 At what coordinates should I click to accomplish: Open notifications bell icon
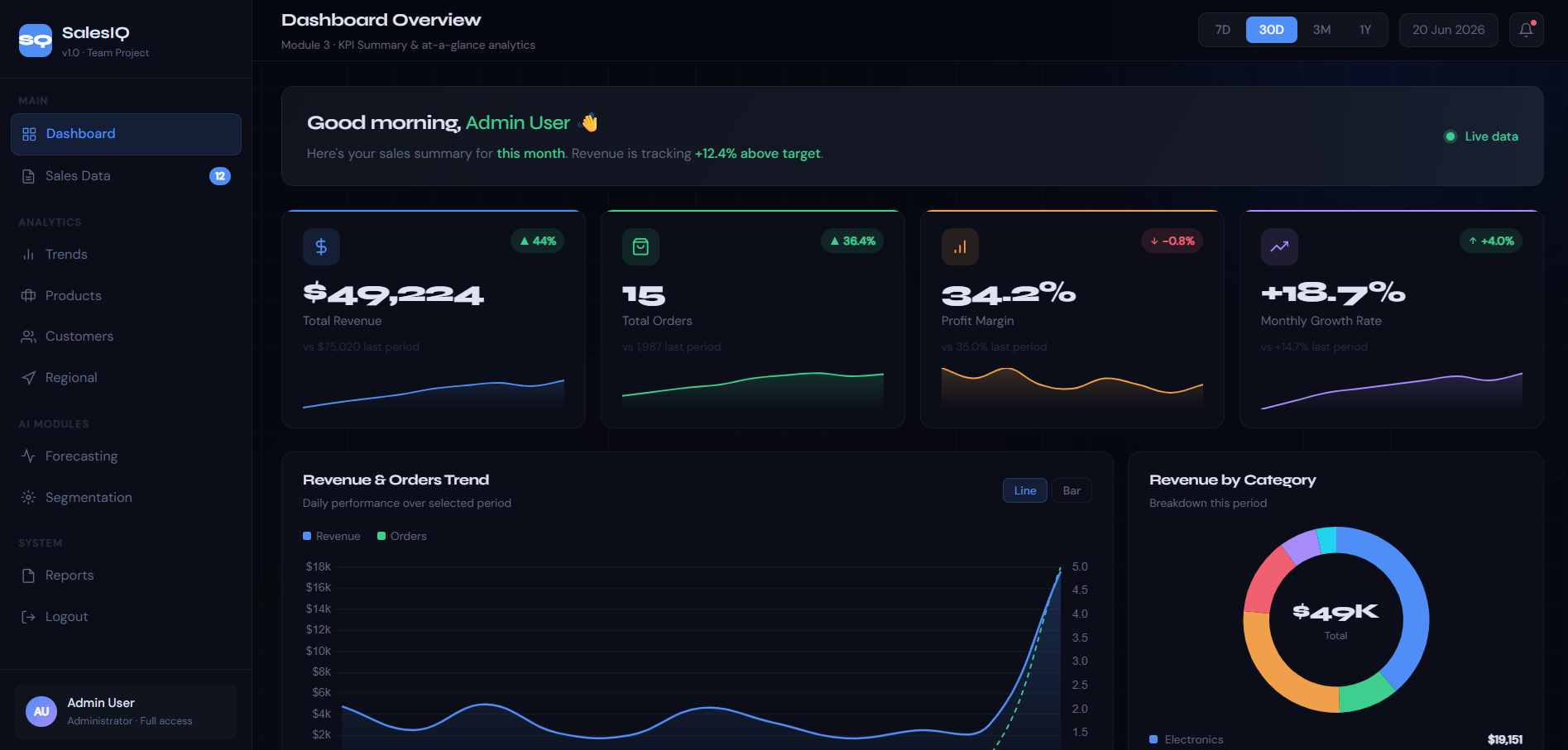click(x=1526, y=30)
